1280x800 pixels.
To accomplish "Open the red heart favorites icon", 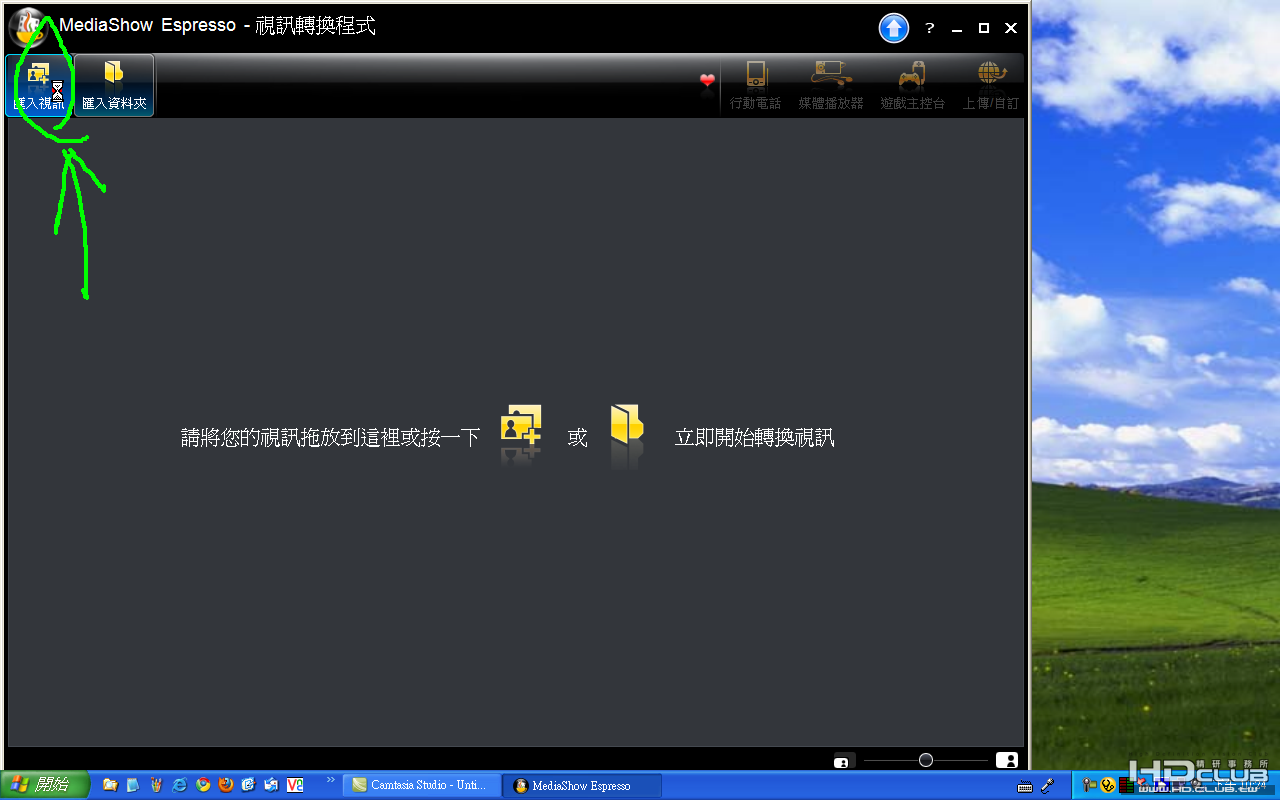I will (x=707, y=80).
